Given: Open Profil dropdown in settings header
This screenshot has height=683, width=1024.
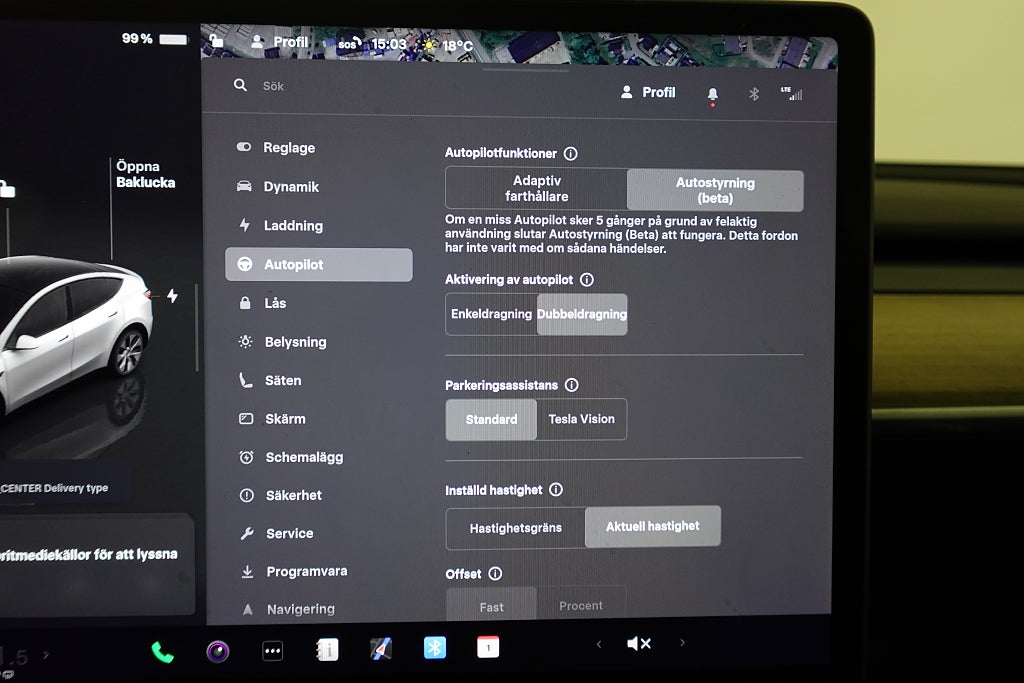Looking at the screenshot, I should [x=648, y=92].
